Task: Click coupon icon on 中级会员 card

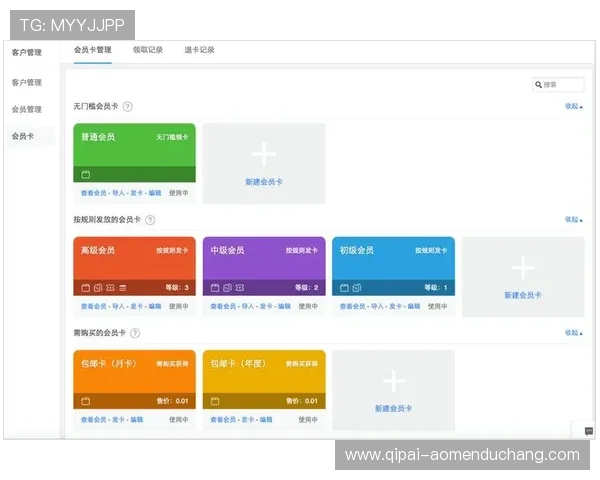Action: 240,287
